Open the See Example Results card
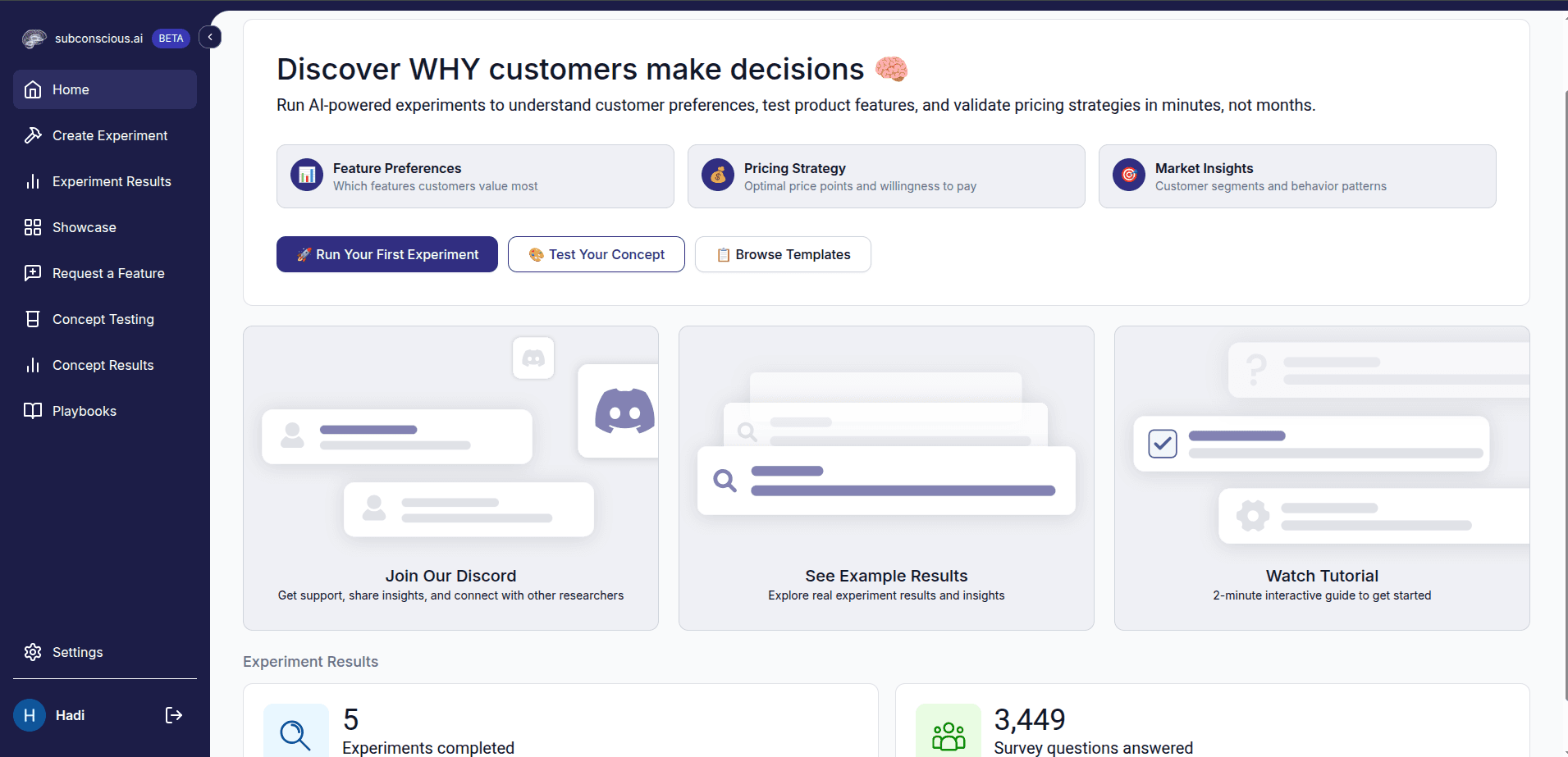1568x757 pixels. [x=886, y=478]
